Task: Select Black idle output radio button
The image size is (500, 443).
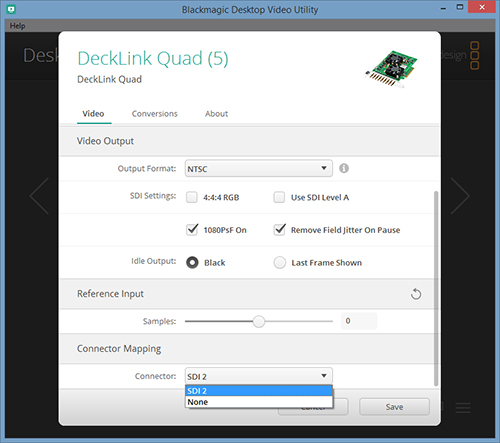Action: tap(192, 263)
